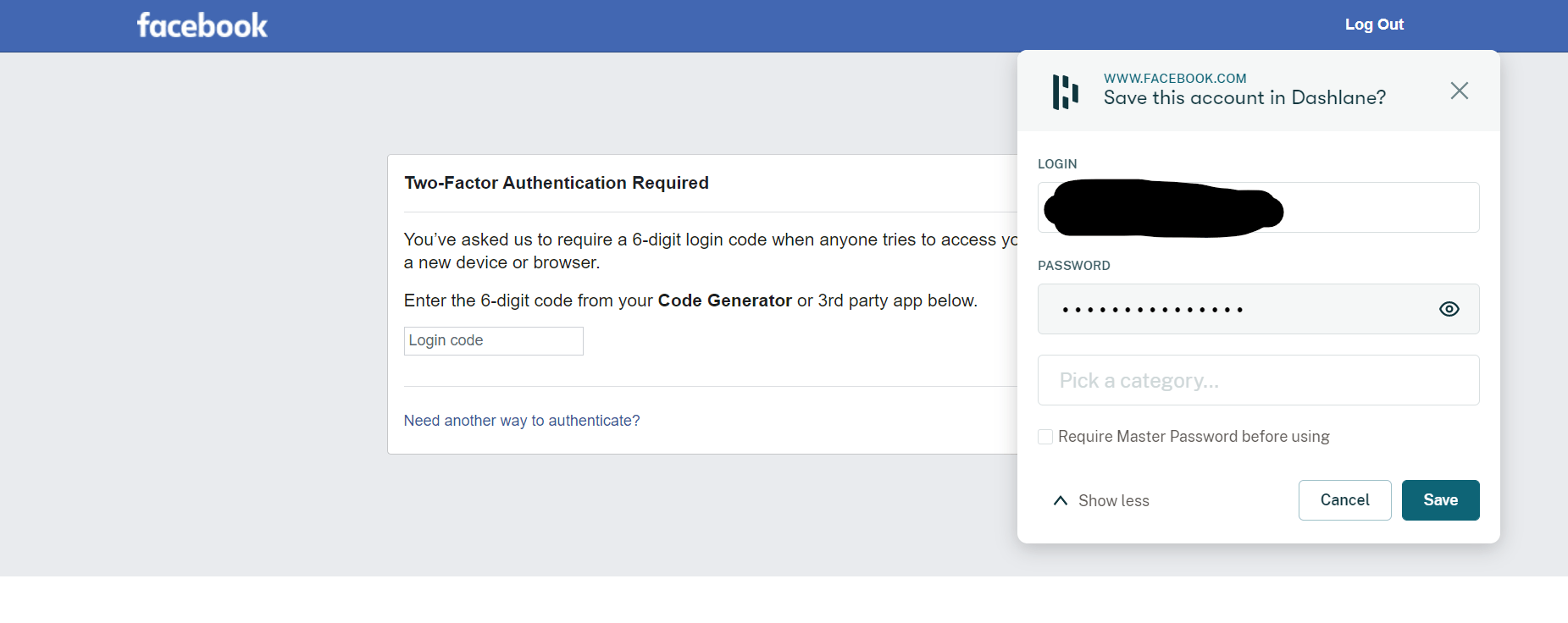Save the account in Dashlane
The image size is (1568, 623).
pyautogui.click(x=1440, y=500)
